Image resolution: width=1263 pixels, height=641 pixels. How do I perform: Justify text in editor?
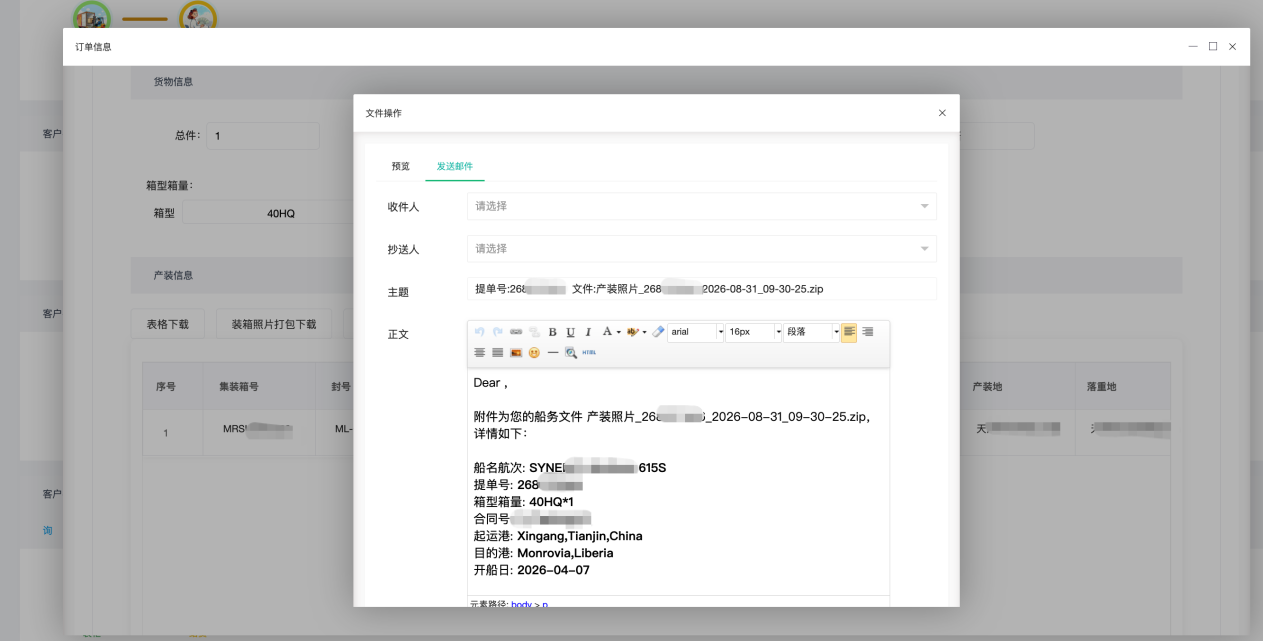point(498,352)
